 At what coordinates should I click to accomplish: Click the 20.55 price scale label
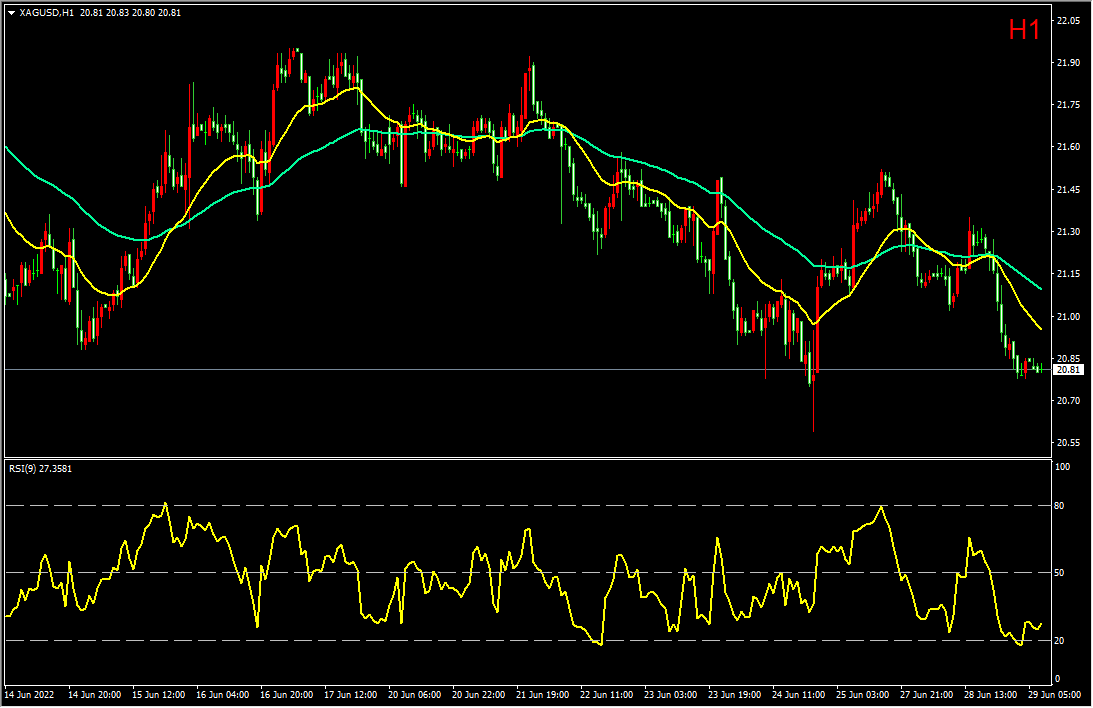(x=1069, y=442)
